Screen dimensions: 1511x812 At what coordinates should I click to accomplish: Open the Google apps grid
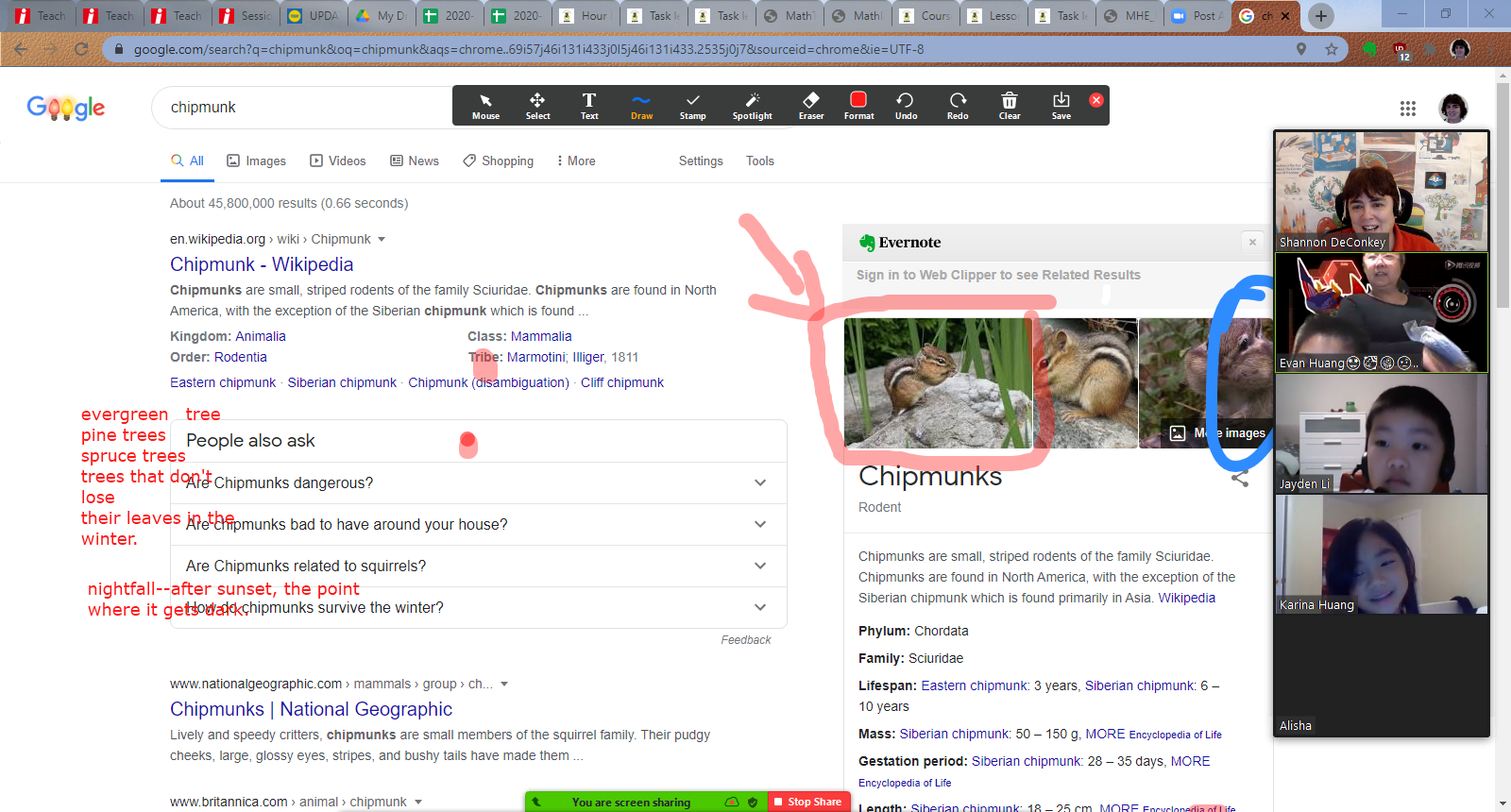click(x=1408, y=109)
